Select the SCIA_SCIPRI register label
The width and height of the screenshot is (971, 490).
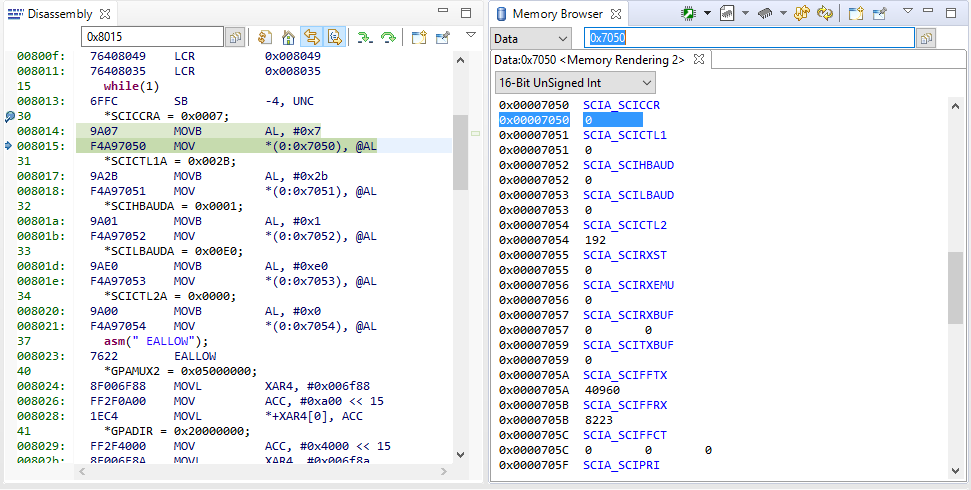[x=622, y=465]
